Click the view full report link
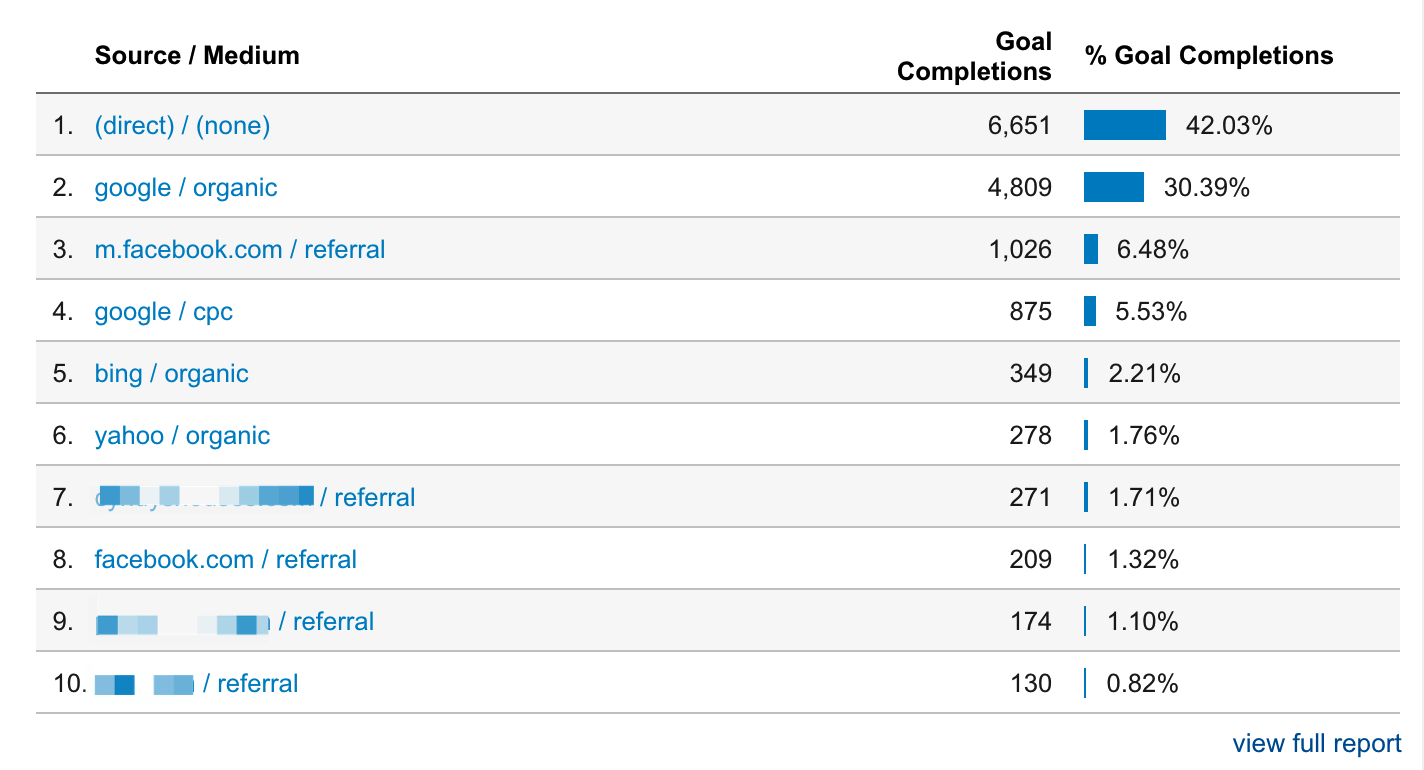Viewport: 1424px width, 770px height. pyautogui.click(x=1317, y=744)
